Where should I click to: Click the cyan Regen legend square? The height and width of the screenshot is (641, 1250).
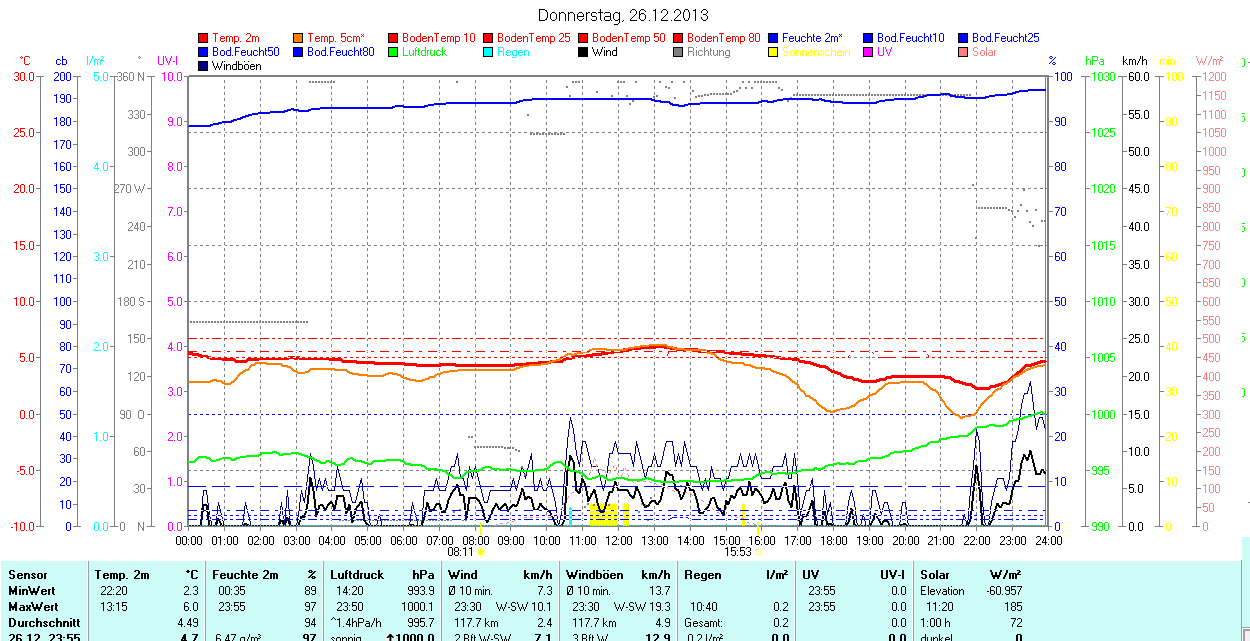click(x=489, y=52)
